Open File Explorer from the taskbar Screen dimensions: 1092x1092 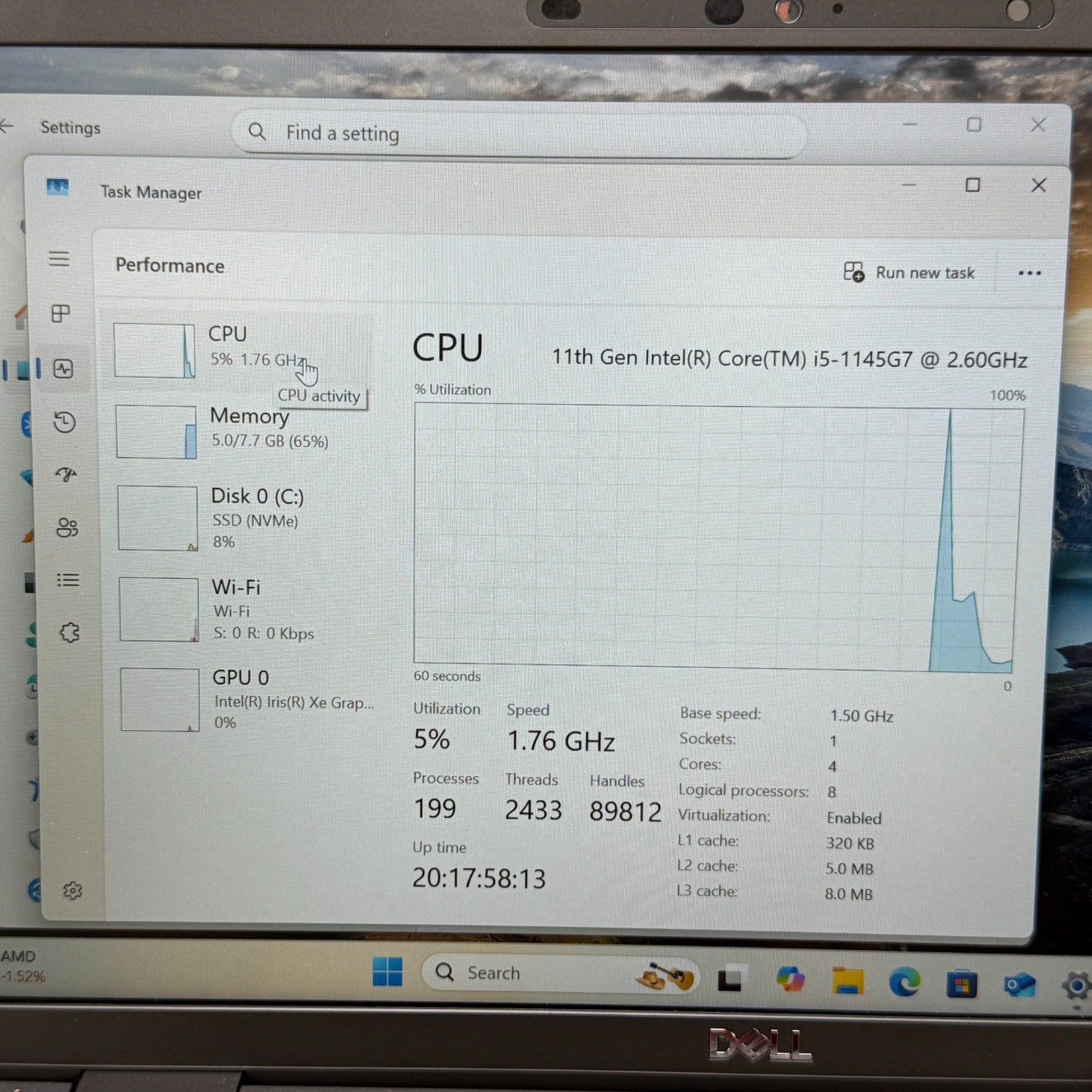[847, 981]
